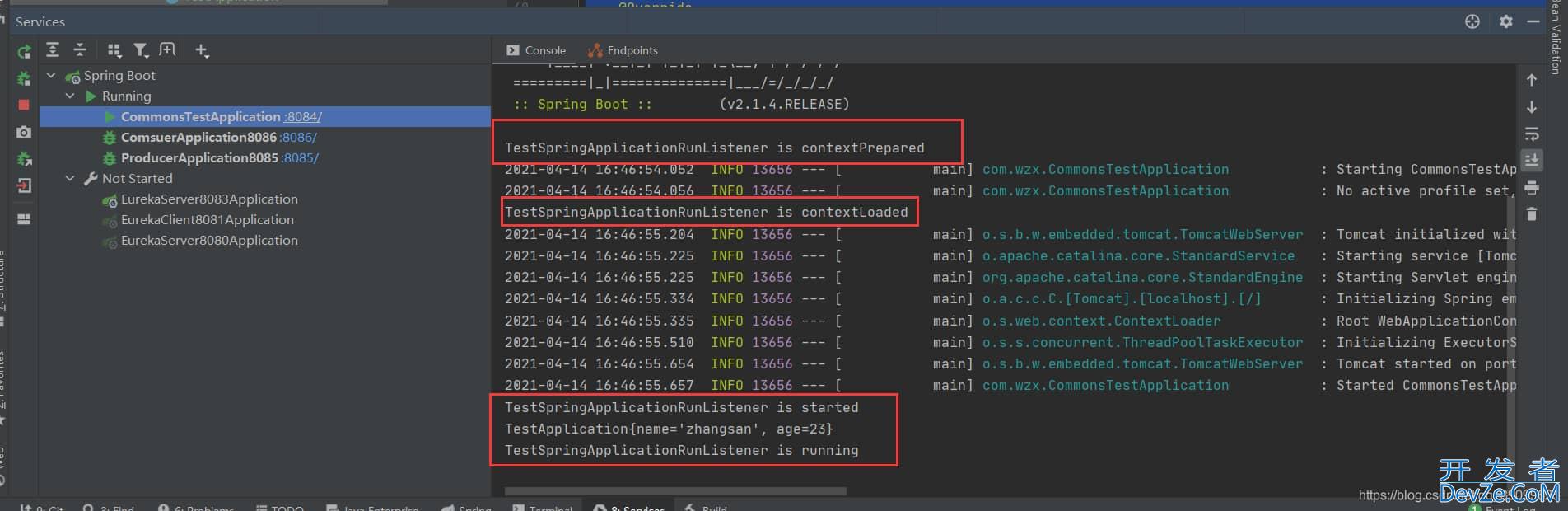Collapse the Not Started group

pyautogui.click(x=70, y=178)
